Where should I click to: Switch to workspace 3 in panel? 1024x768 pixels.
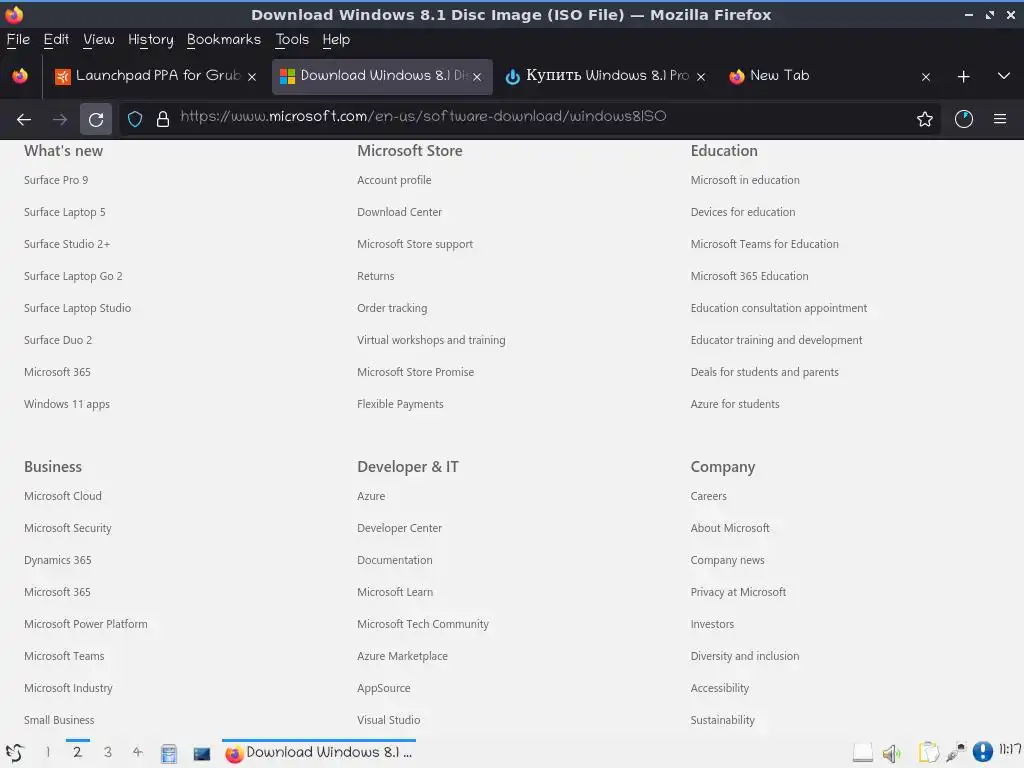[108, 752]
